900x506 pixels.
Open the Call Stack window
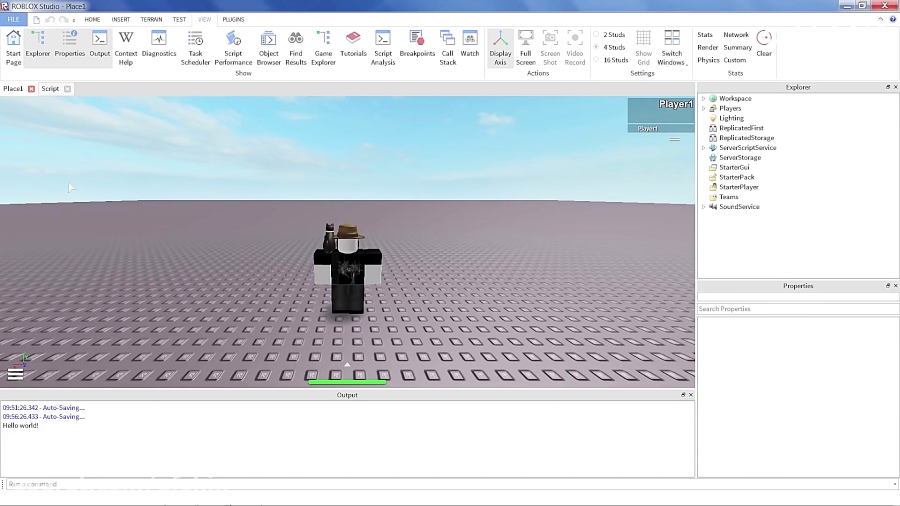[448, 48]
